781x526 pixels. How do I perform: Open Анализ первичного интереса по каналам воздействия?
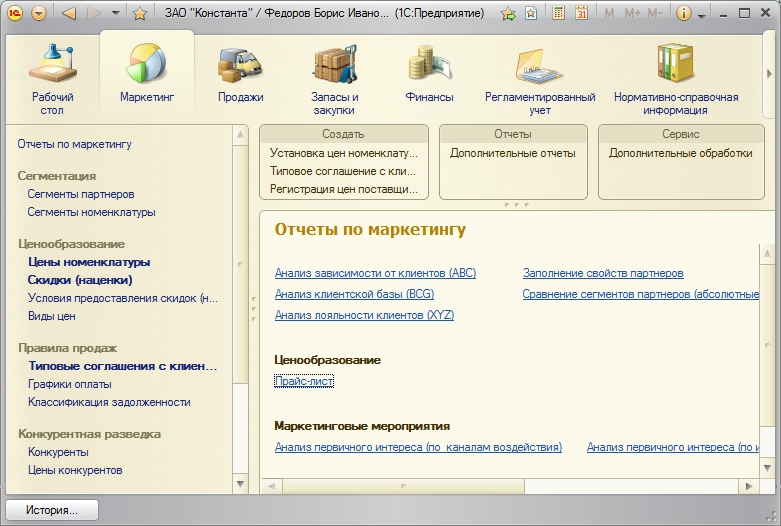point(418,447)
